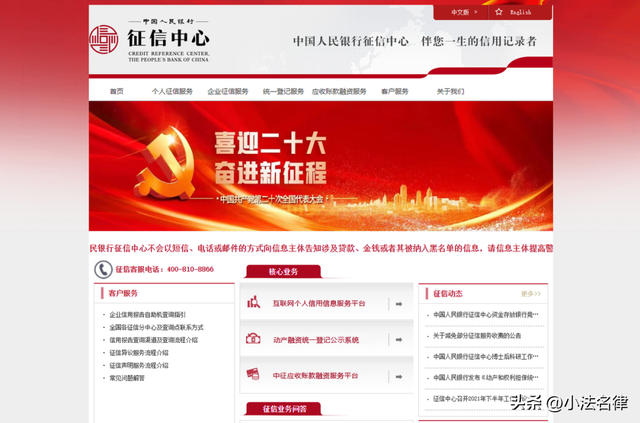Click the 客户服务 panel heading
This screenshot has width=640, height=423.
click(x=123, y=293)
